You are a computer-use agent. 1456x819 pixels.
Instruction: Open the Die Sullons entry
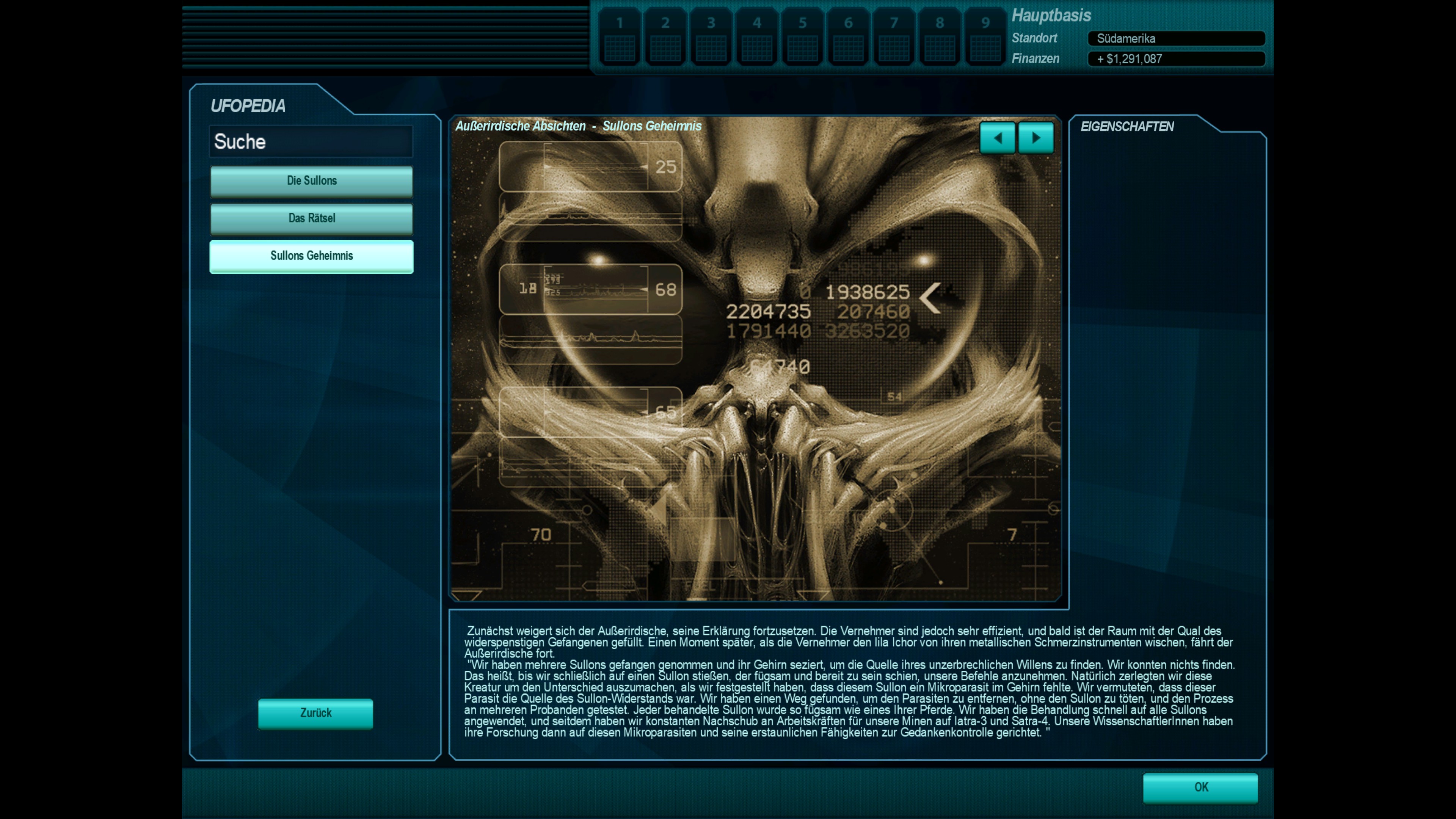[x=311, y=181]
